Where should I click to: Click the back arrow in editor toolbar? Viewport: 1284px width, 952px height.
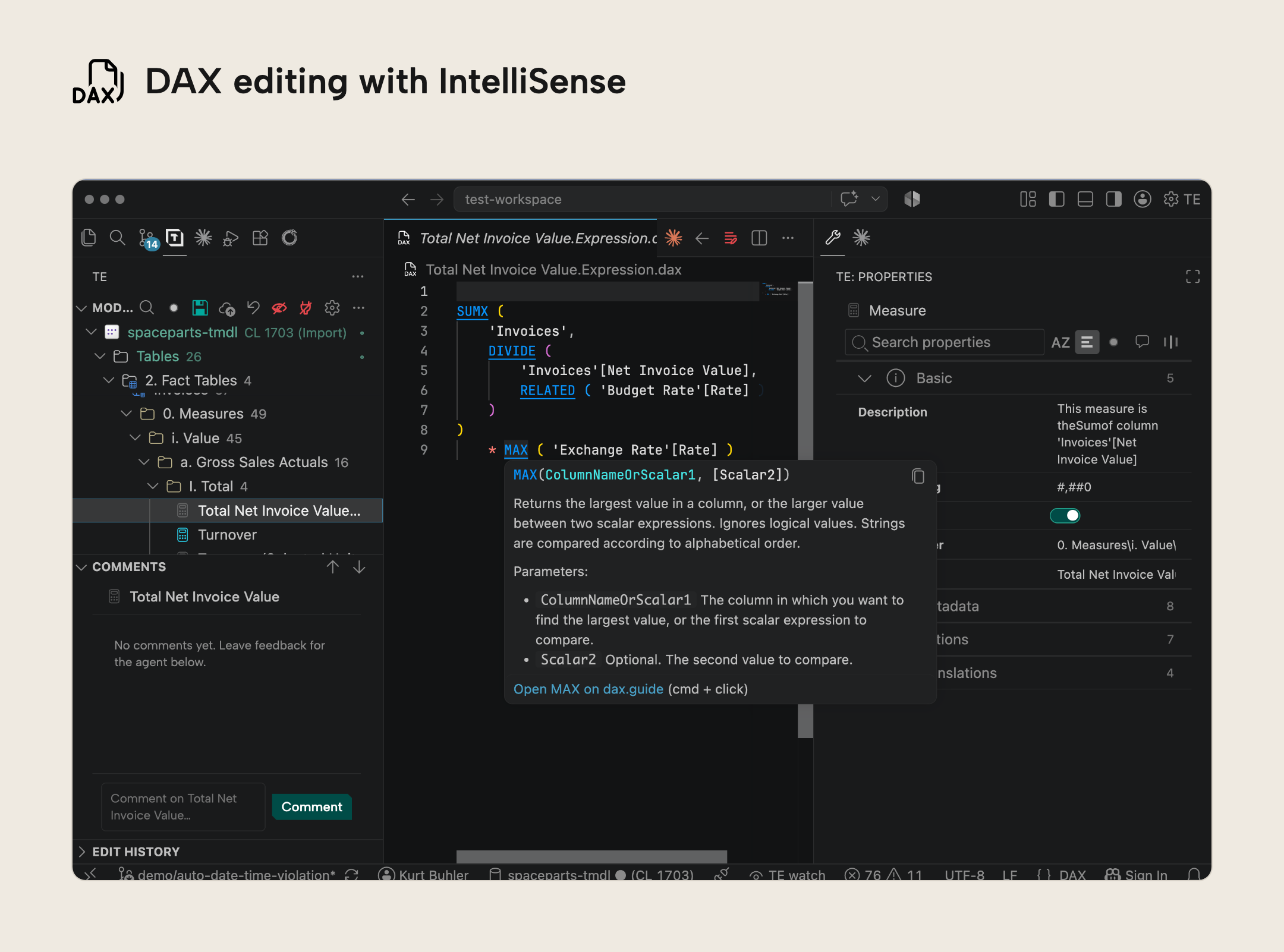pyautogui.click(x=702, y=238)
